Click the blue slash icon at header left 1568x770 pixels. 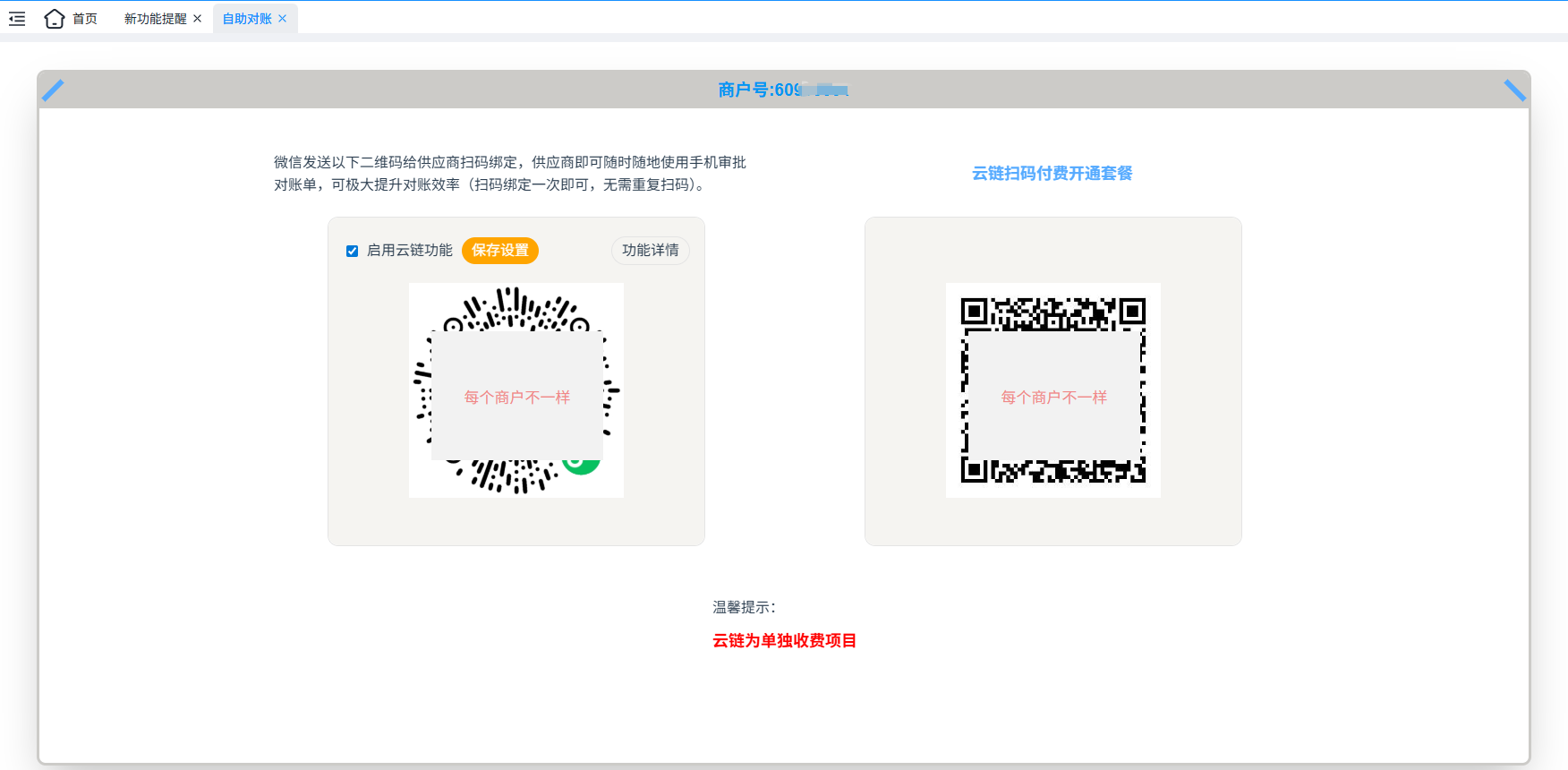click(x=53, y=90)
